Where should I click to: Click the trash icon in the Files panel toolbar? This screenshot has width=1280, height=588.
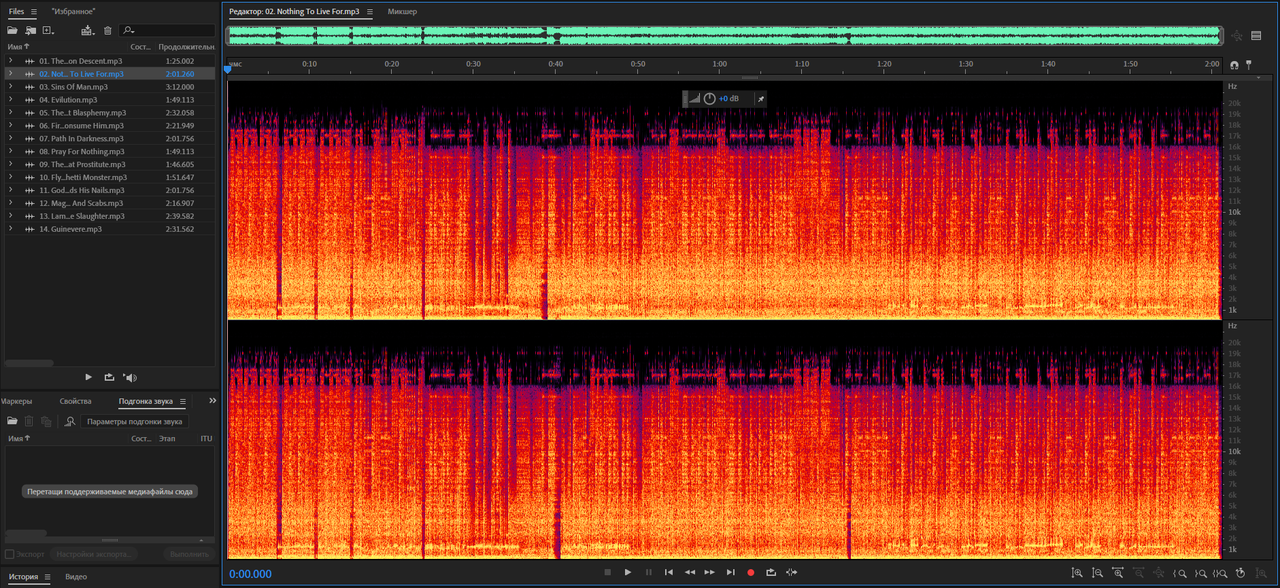point(108,31)
